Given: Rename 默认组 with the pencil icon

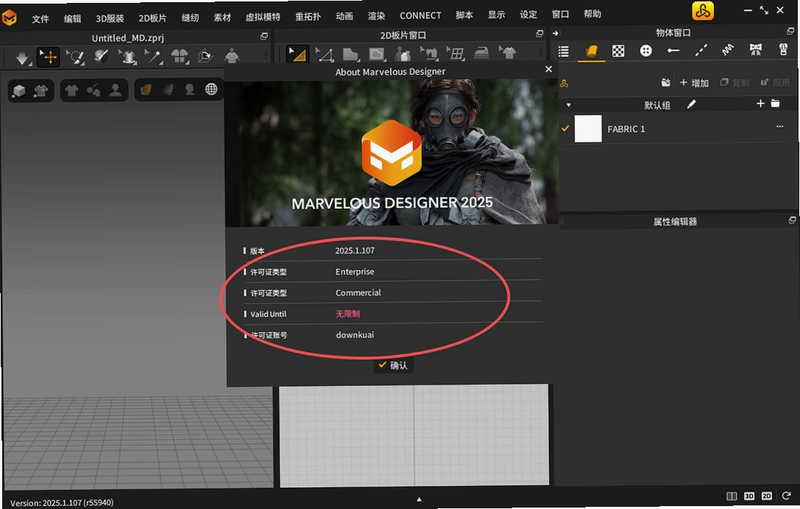Looking at the screenshot, I should (691, 104).
